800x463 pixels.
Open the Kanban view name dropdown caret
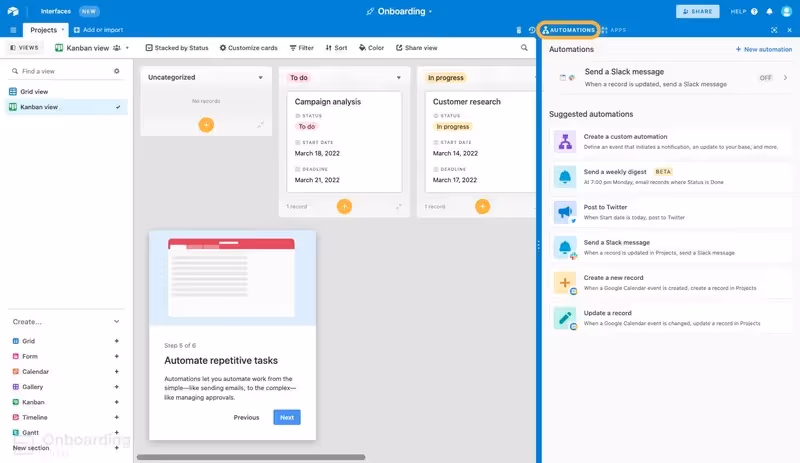click(127, 48)
